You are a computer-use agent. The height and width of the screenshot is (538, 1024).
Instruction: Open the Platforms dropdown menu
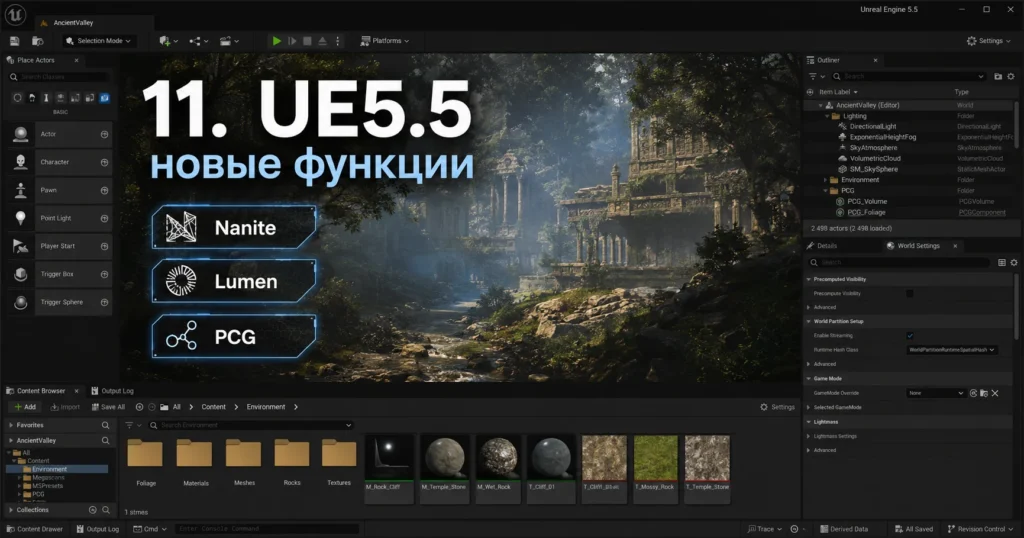point(385,40)
